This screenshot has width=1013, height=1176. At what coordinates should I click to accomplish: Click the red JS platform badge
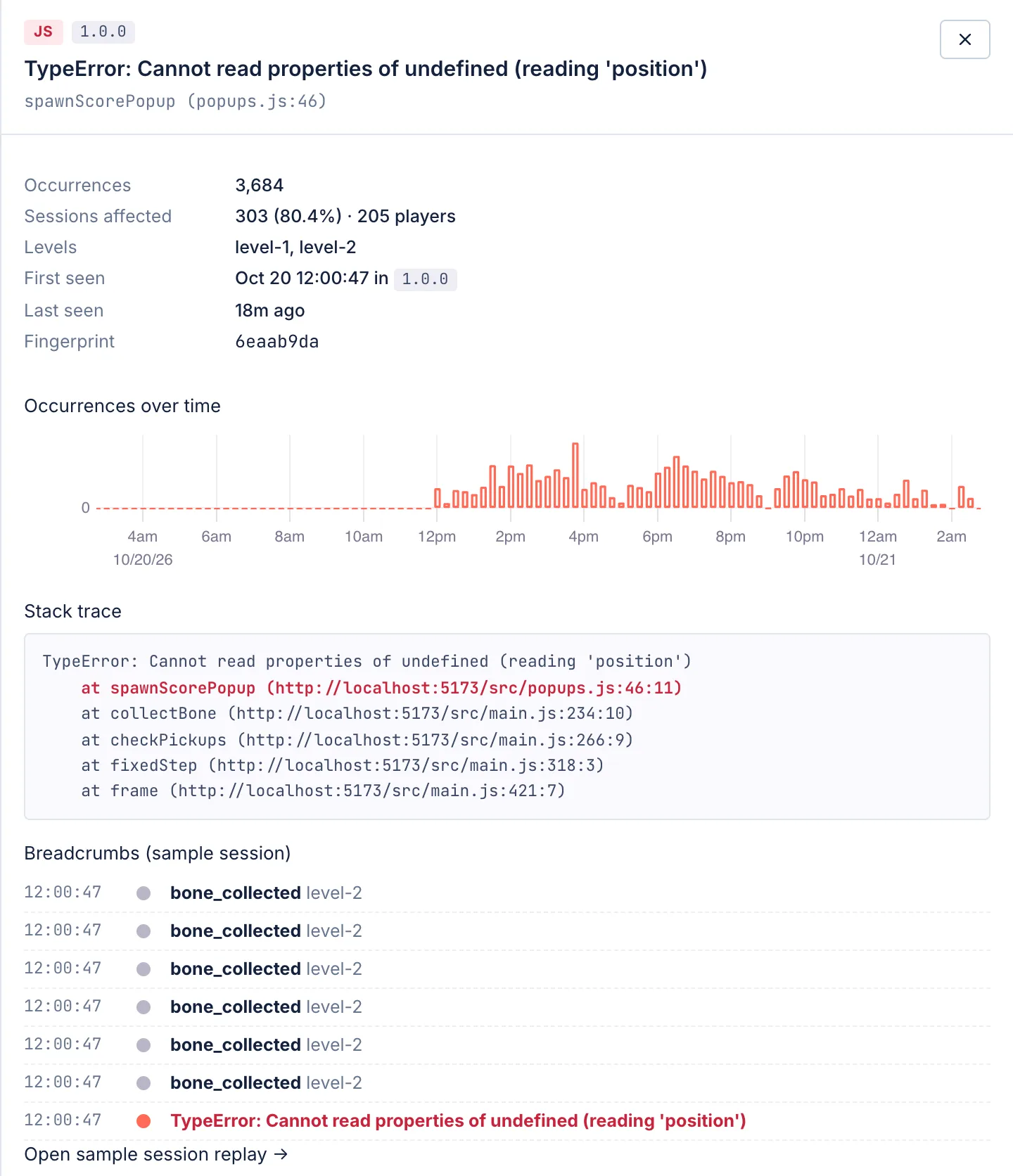tap(44, 32)
